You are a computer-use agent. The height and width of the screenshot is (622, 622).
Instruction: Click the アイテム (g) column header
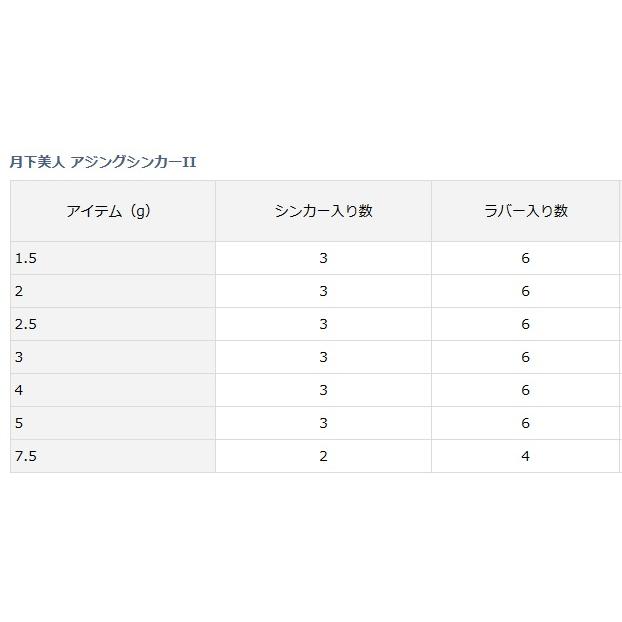(x=108, y=211)
